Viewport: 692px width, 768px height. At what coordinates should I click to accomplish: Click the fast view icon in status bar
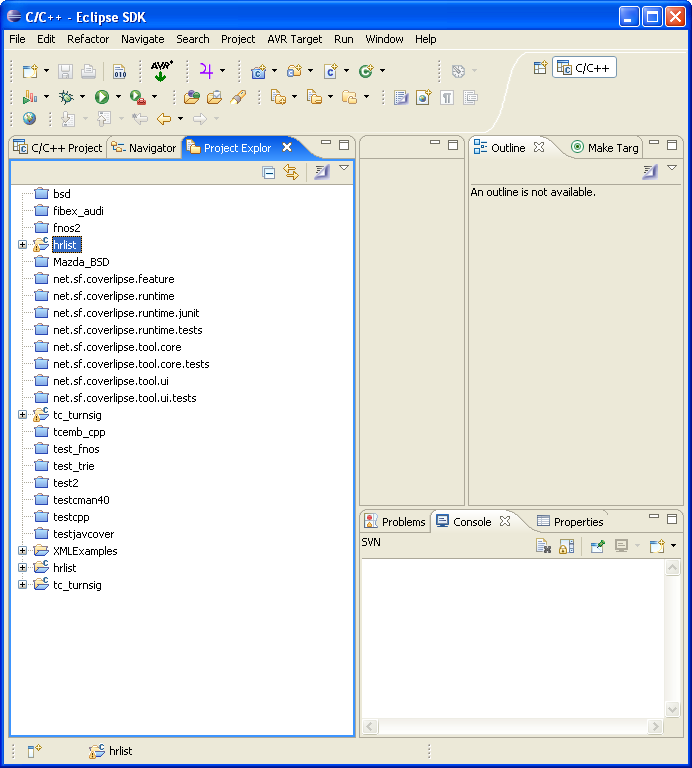34,750
